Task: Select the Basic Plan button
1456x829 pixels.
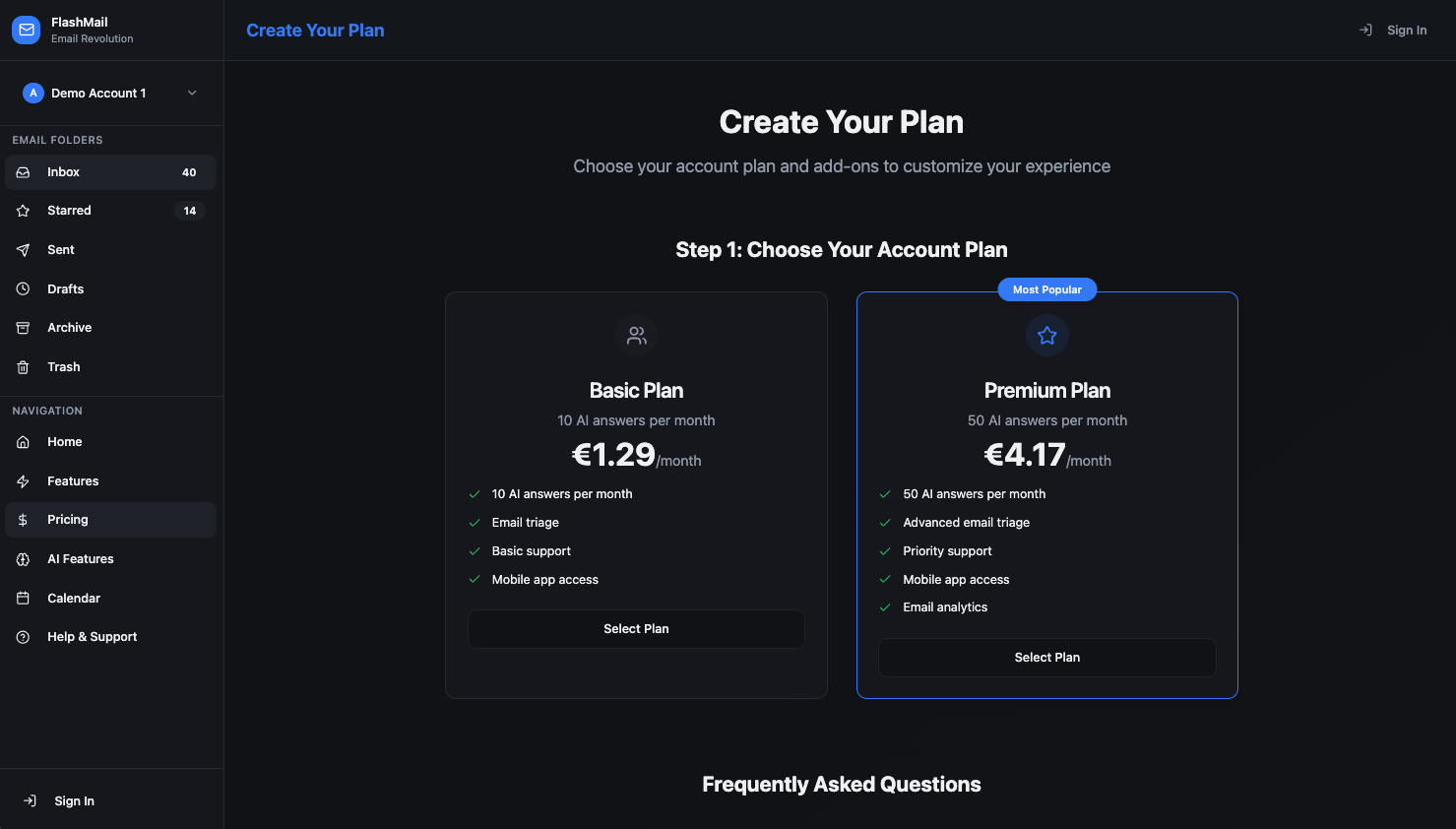Action: click(x=636, y=629)
